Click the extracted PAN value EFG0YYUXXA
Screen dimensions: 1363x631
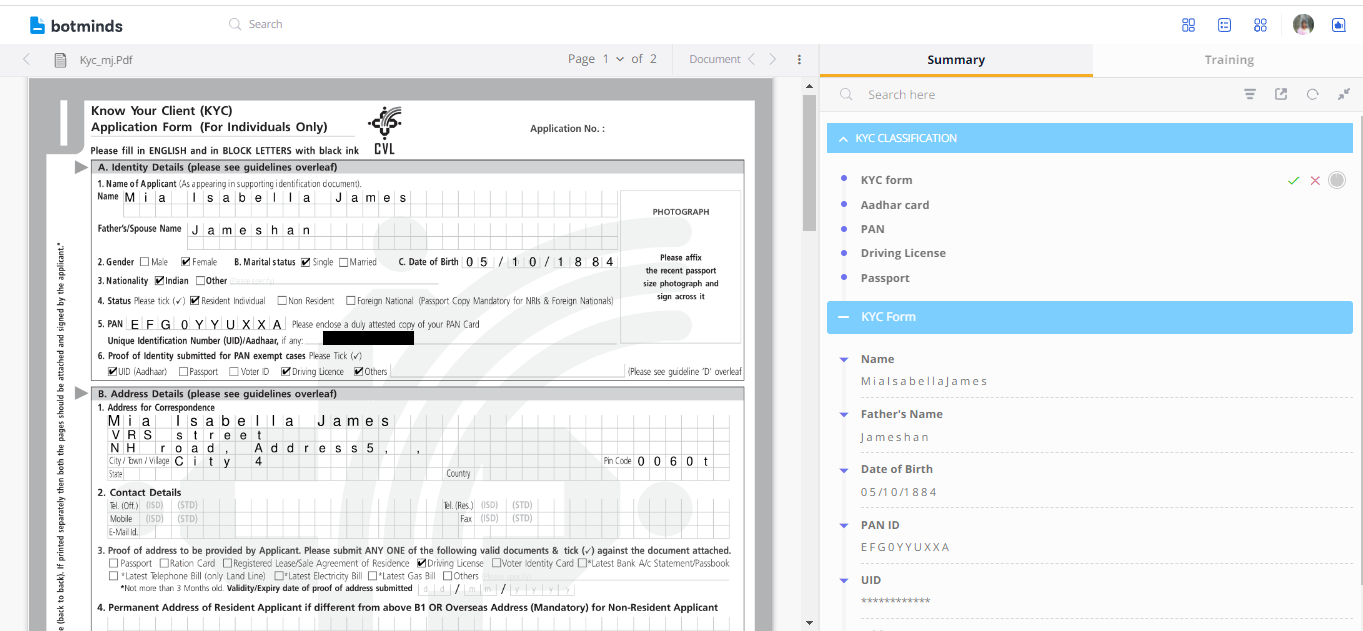point(905,547)
